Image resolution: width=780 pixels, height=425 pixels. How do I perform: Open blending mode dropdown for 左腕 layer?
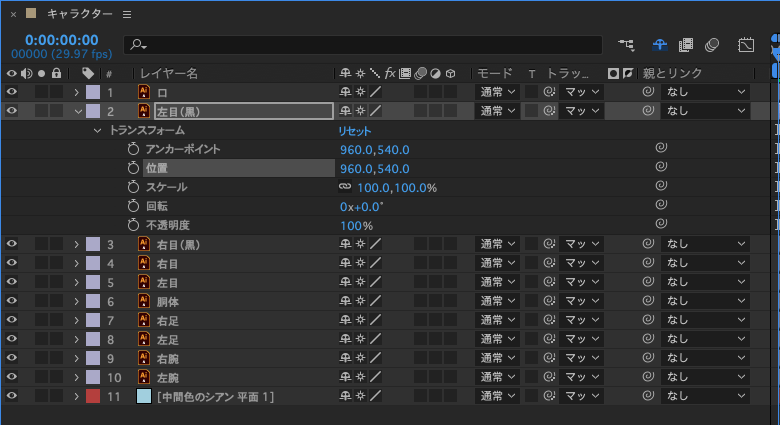click(x=497, y=377)
